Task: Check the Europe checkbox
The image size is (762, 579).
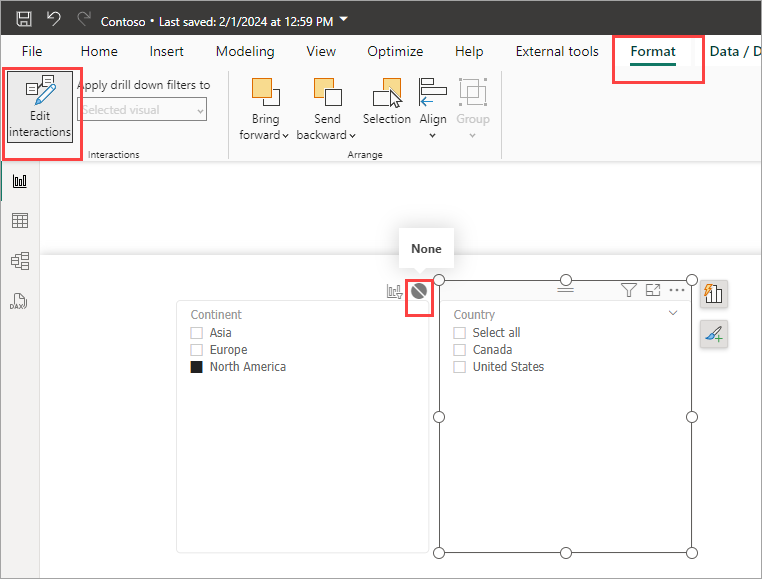Action: pos(196,350)
